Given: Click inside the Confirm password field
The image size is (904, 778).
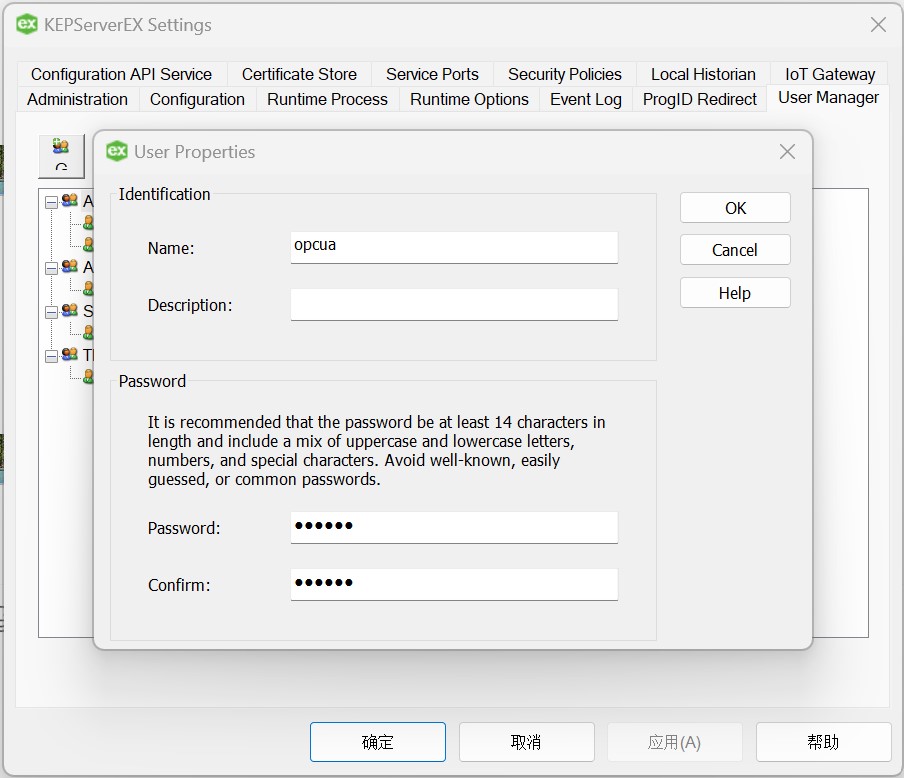Looking at the screenshot, I should pos(453,585).
